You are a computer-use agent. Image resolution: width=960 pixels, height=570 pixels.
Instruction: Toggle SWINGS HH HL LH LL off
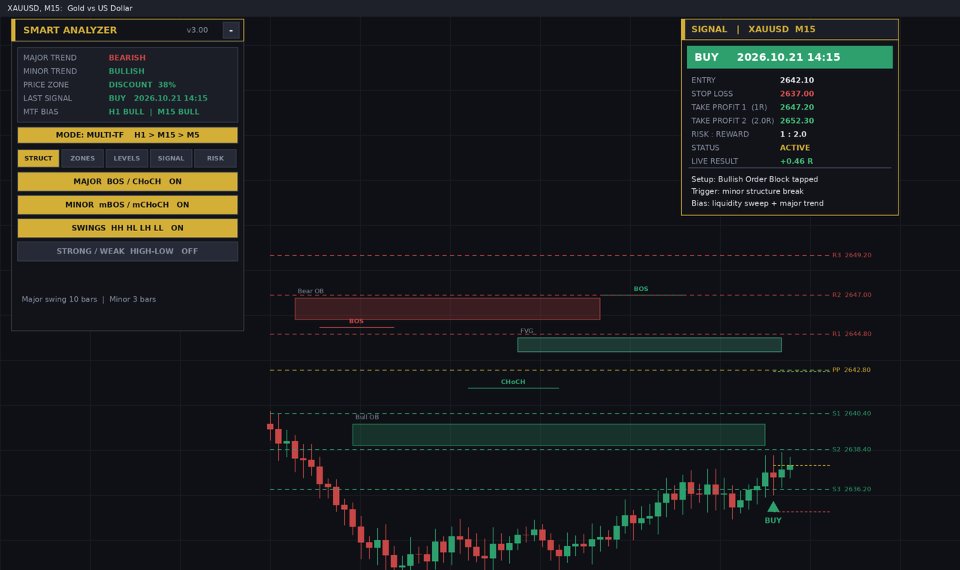tap(127, 228)
